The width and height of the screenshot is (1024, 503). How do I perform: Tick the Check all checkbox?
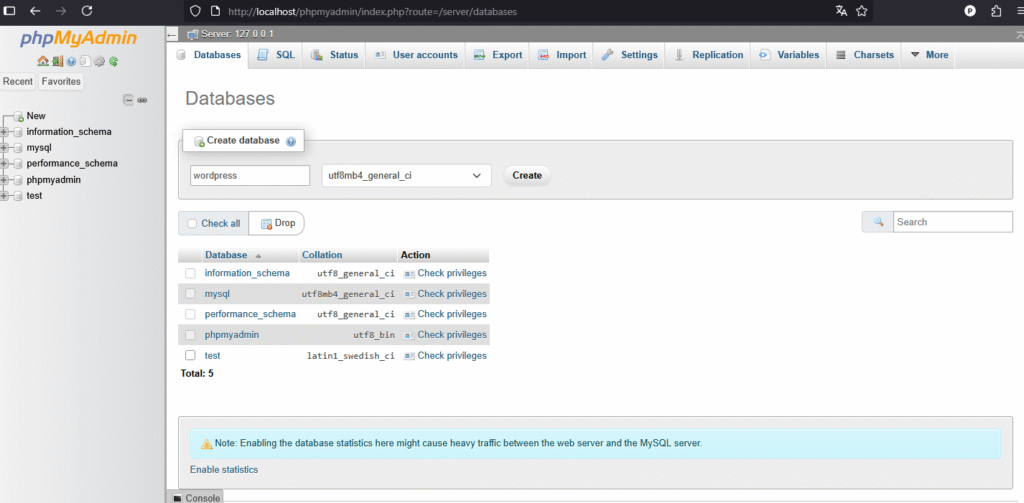click(x=192, y=223)
